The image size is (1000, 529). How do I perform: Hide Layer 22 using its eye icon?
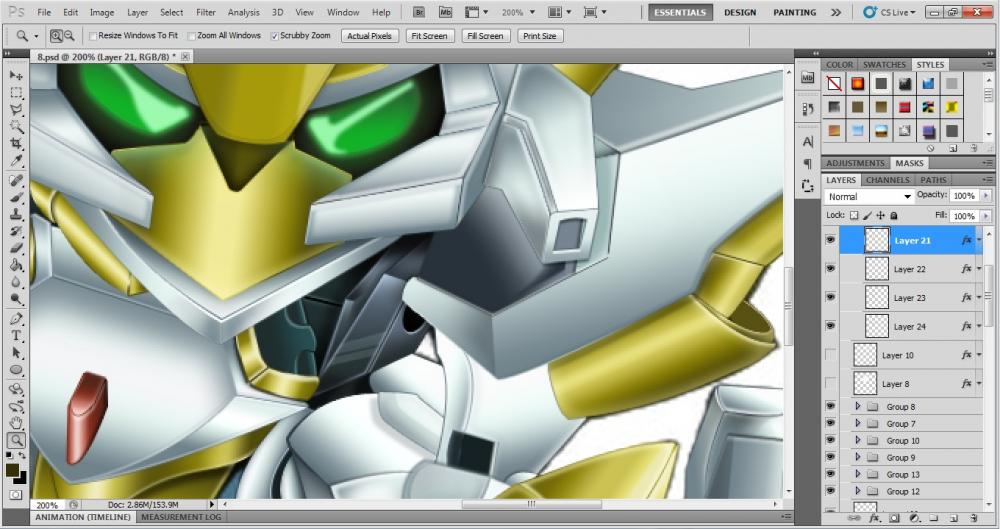830,269
